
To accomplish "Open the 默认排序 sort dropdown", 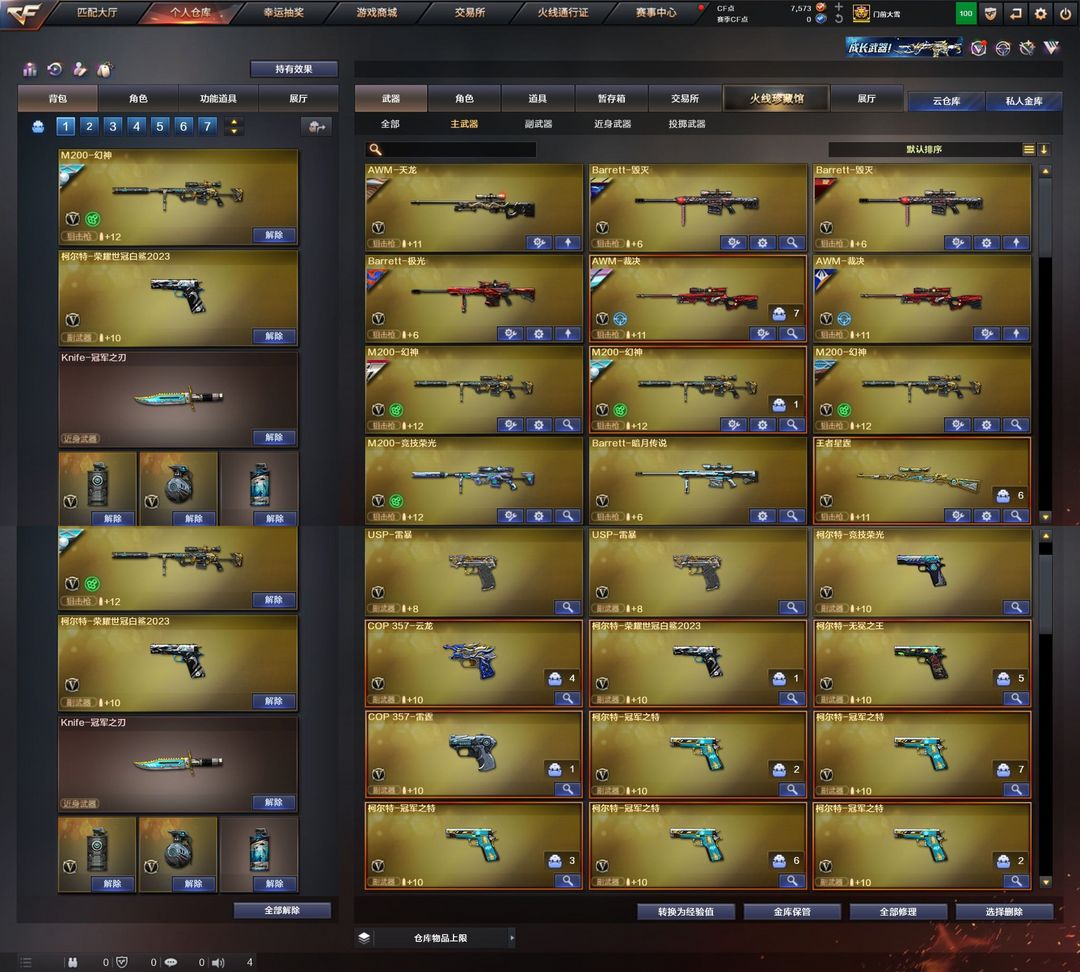I will pyautogui.click(x=924, y=149).
